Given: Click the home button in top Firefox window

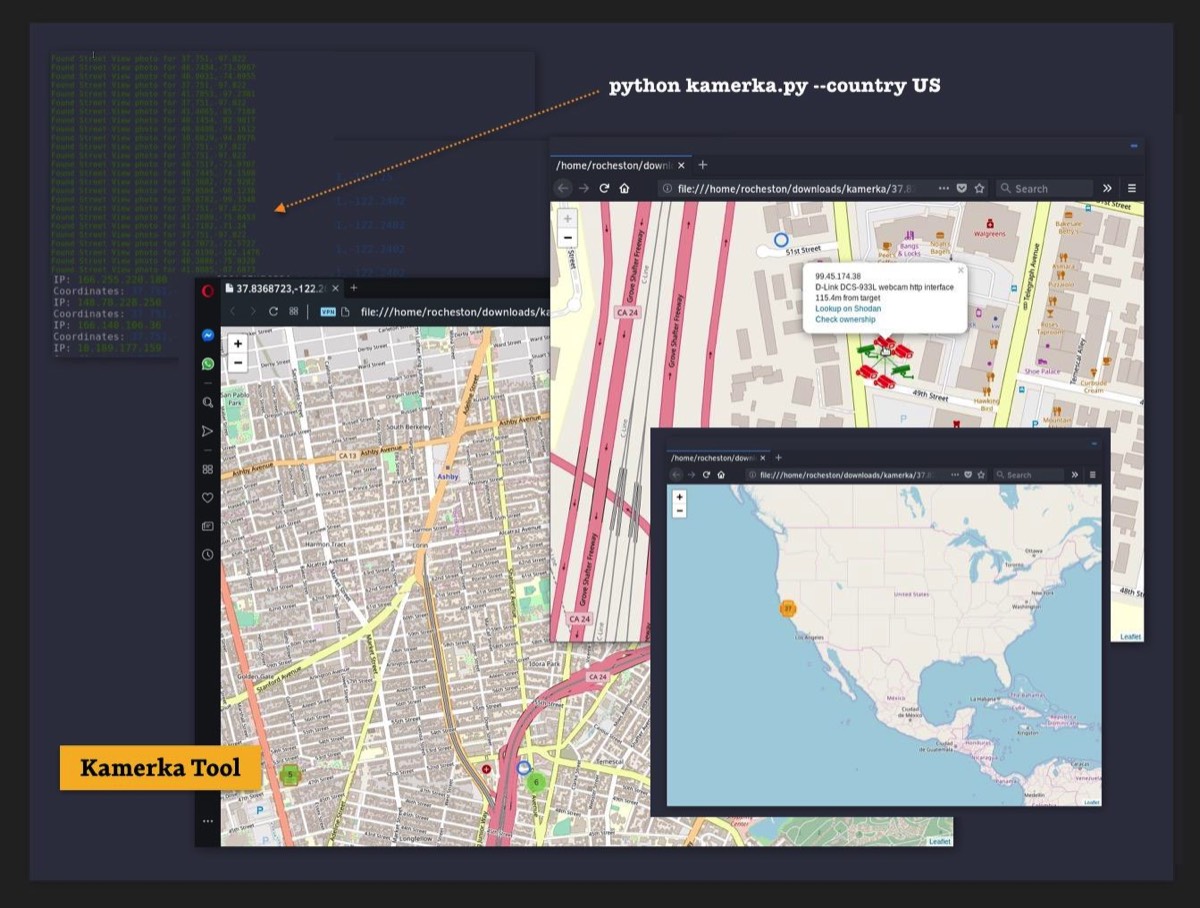Looking at the screenshot, I should pos(624,188).
